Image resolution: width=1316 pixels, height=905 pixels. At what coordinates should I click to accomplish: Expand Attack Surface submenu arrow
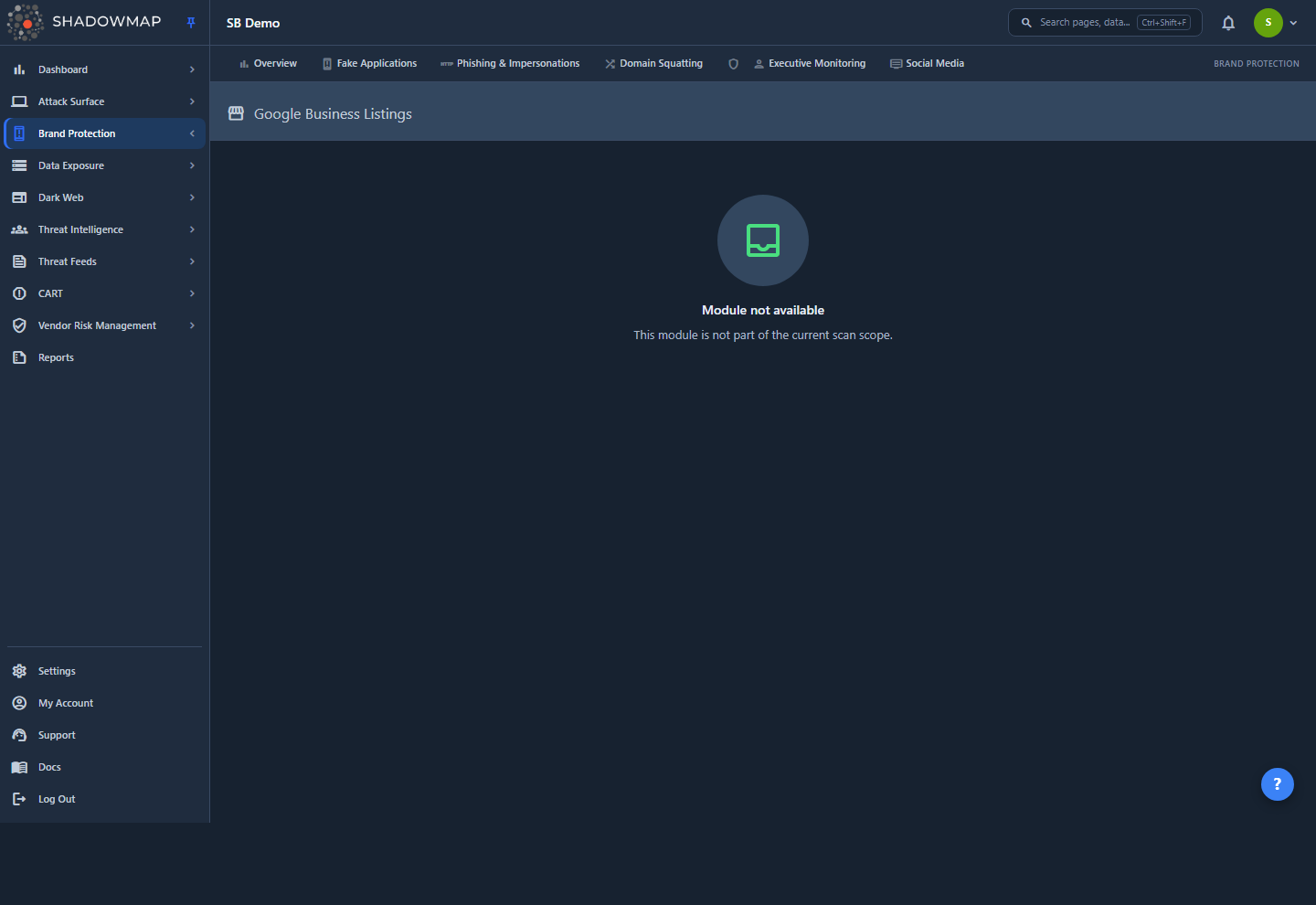click(192, 101)
